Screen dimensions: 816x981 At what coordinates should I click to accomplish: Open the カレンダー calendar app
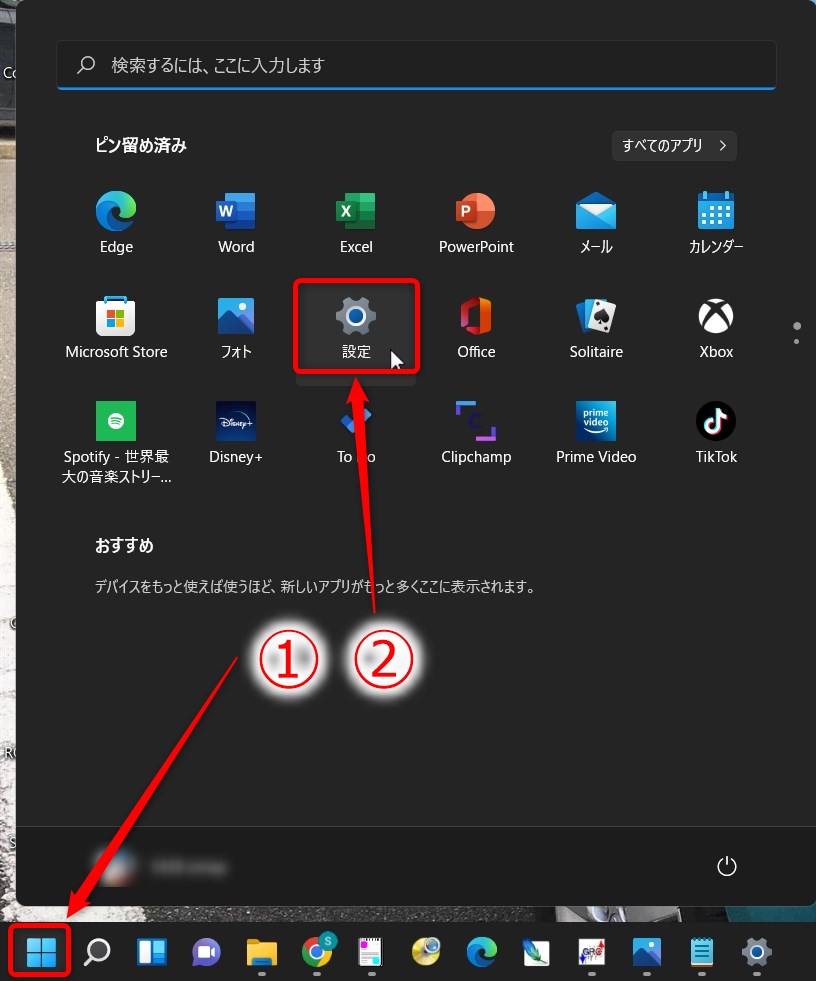[716, 223]
